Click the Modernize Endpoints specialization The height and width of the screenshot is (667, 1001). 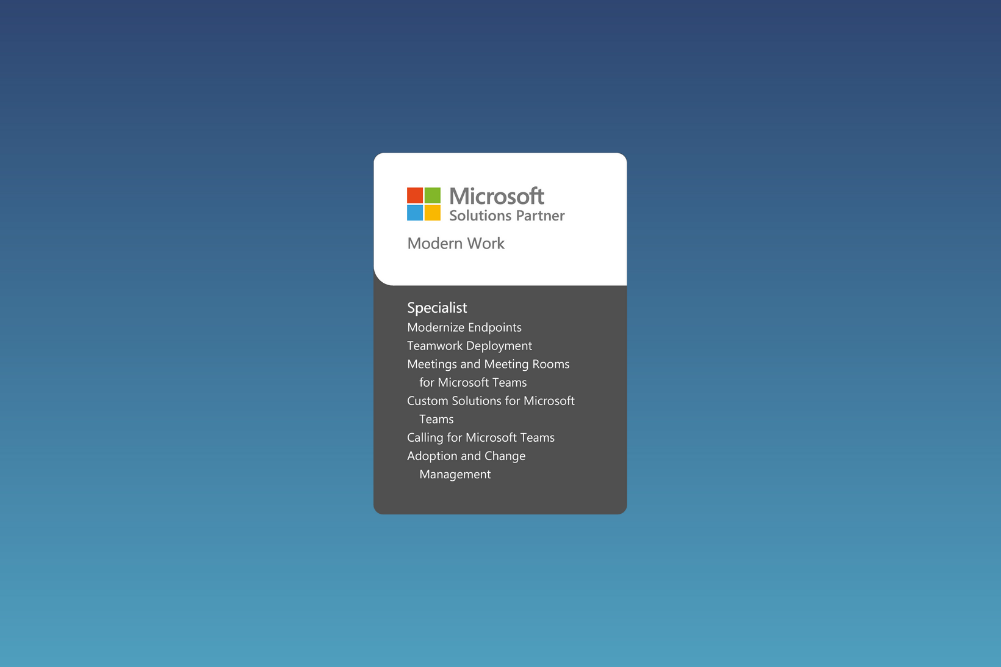pyautogui.click(x=464, y=327)
